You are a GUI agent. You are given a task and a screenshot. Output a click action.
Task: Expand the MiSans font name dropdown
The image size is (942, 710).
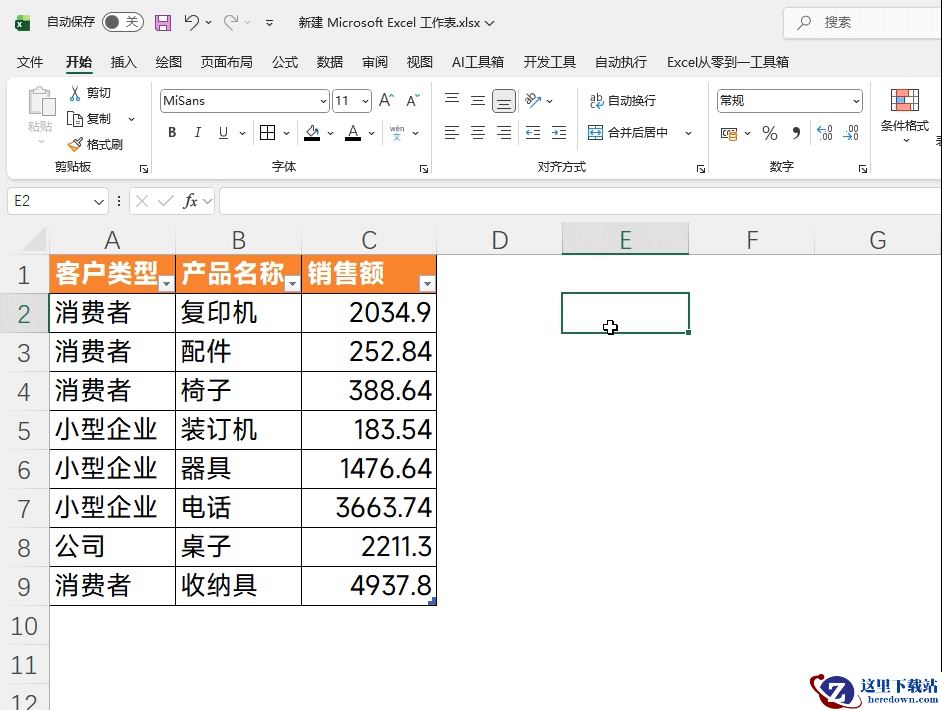click(323, 101)
